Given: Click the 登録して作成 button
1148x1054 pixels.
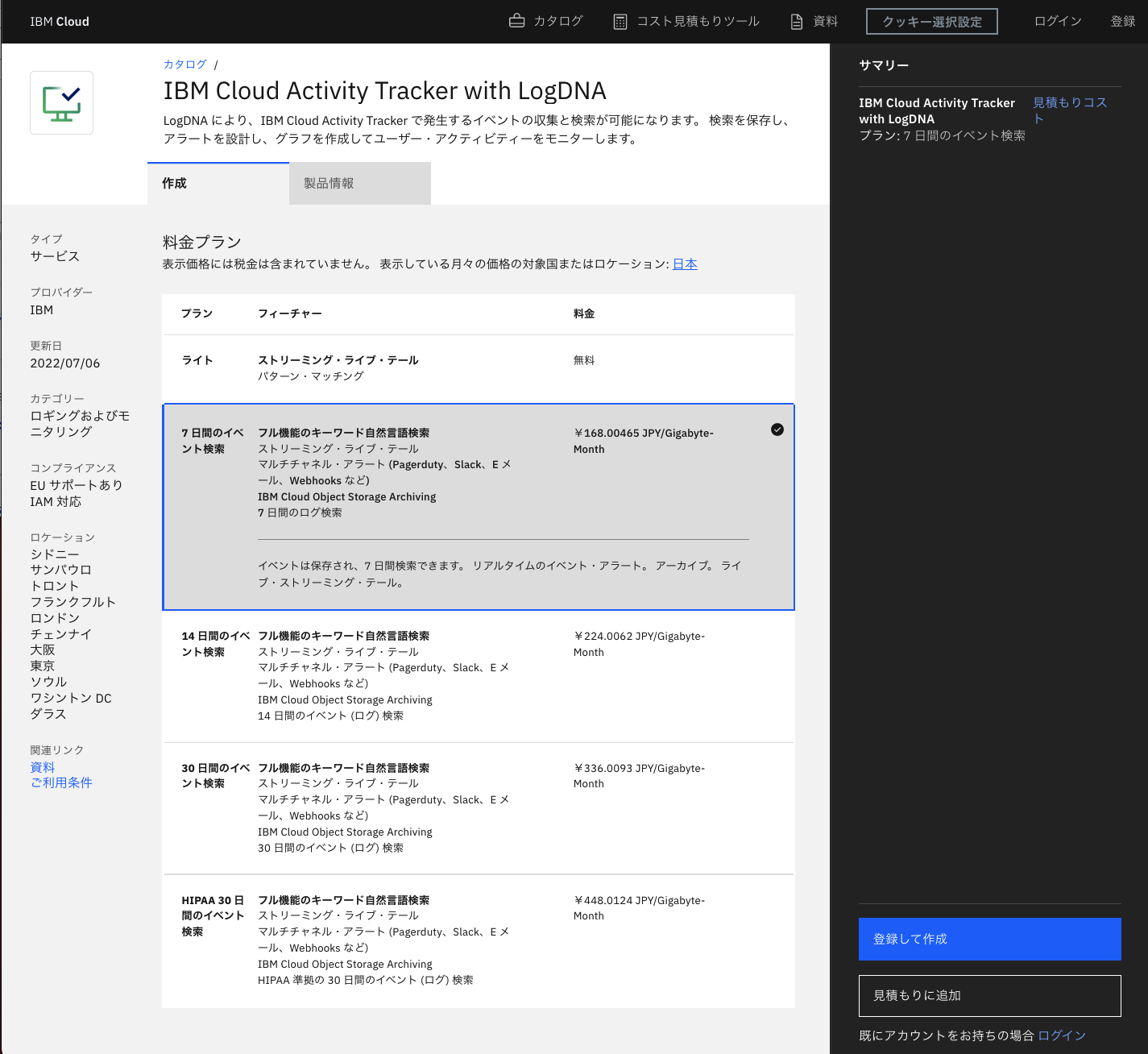Looking at the screenshot, I should click(989, 939).
